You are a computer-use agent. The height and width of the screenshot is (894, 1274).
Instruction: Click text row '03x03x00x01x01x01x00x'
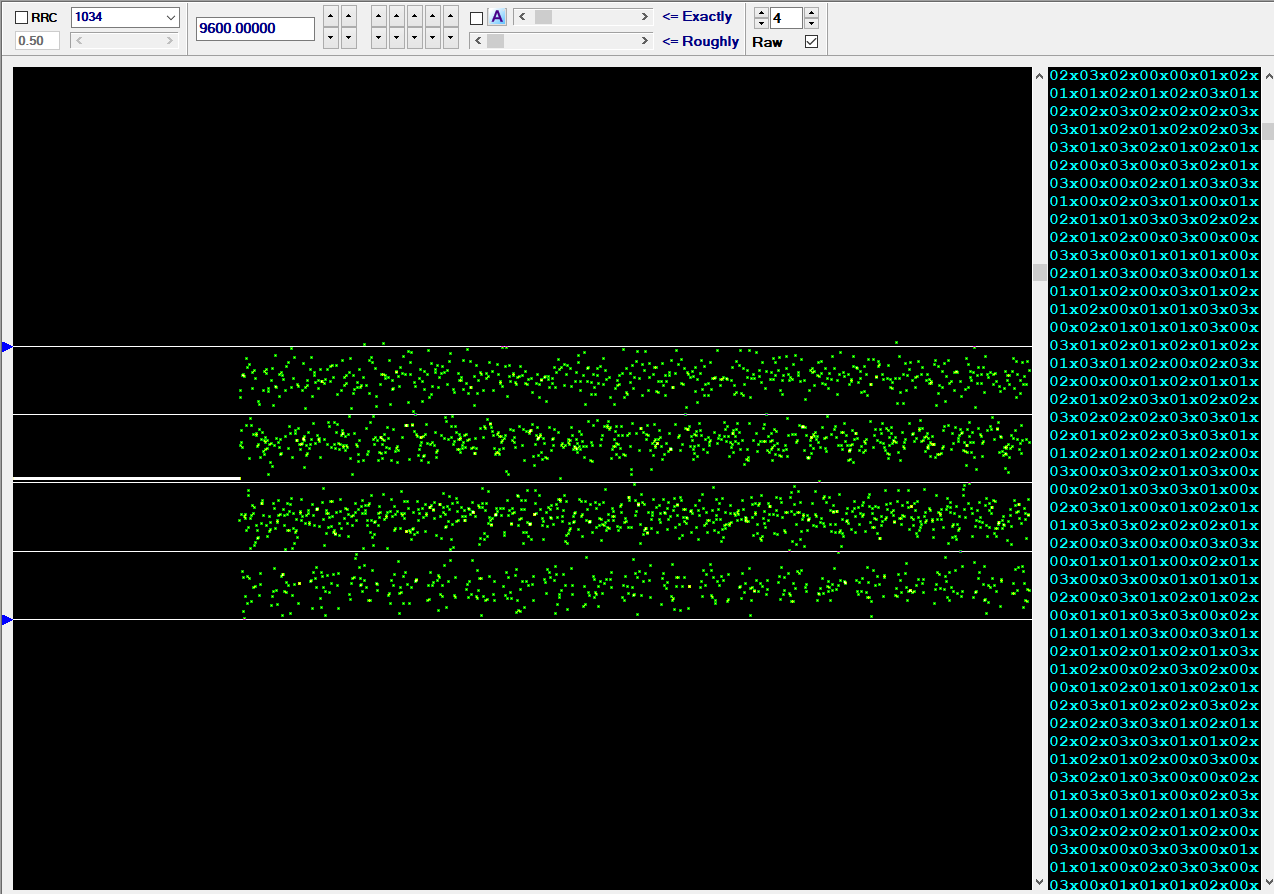(x=1154, y=255)
